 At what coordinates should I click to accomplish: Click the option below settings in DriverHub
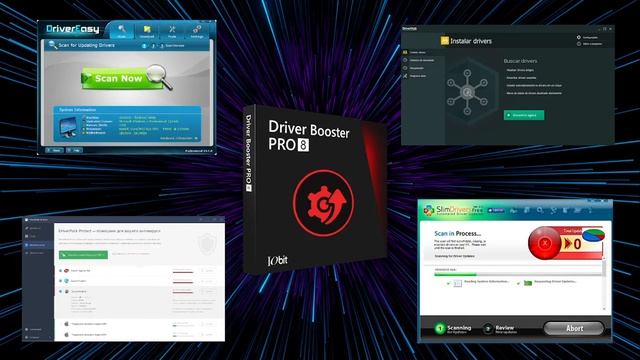tap(589, 44)
